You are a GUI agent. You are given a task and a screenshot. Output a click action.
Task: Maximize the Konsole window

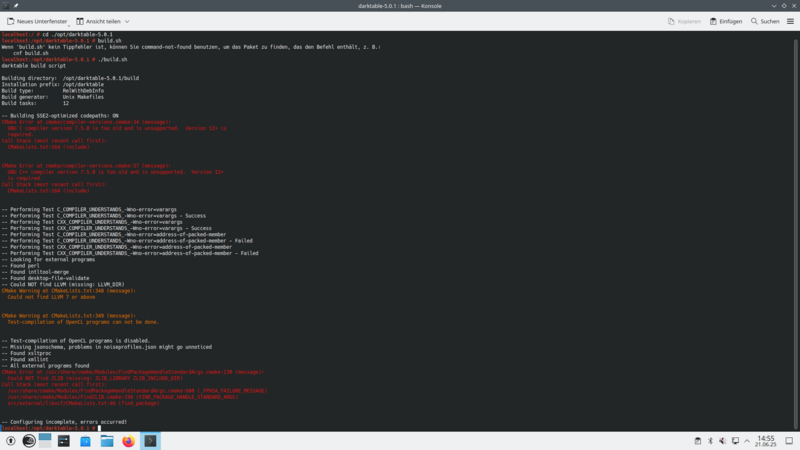point(784,6)
